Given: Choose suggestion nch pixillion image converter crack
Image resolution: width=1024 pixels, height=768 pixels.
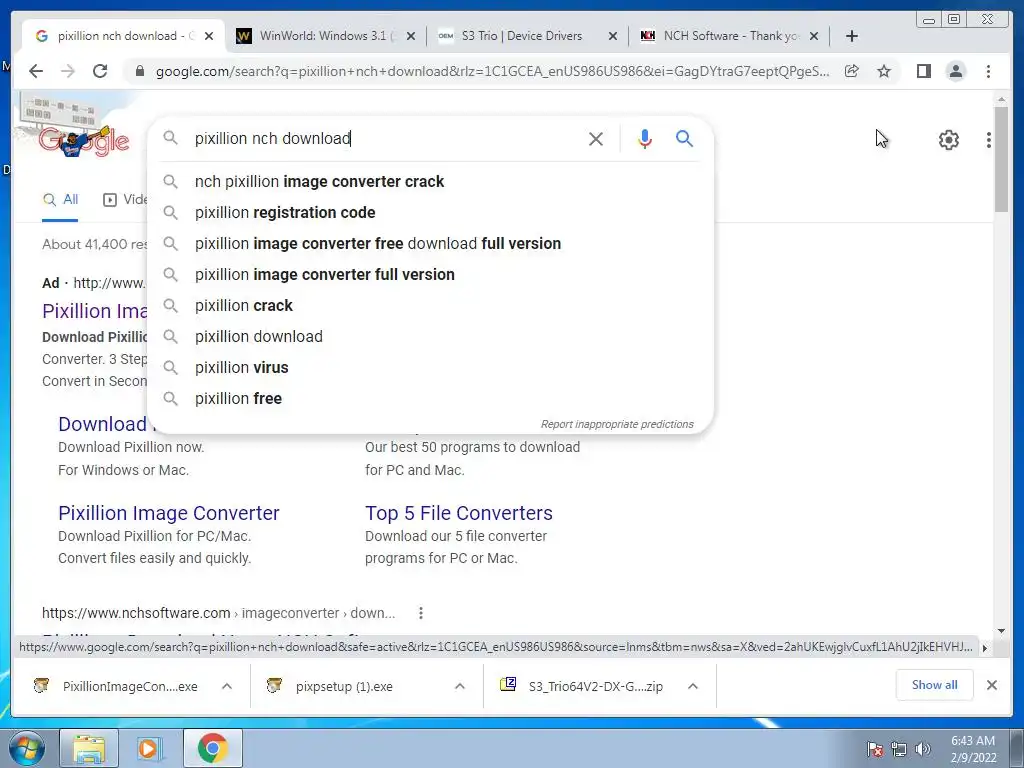Looking at the screenshot, I should coord(431,182).
